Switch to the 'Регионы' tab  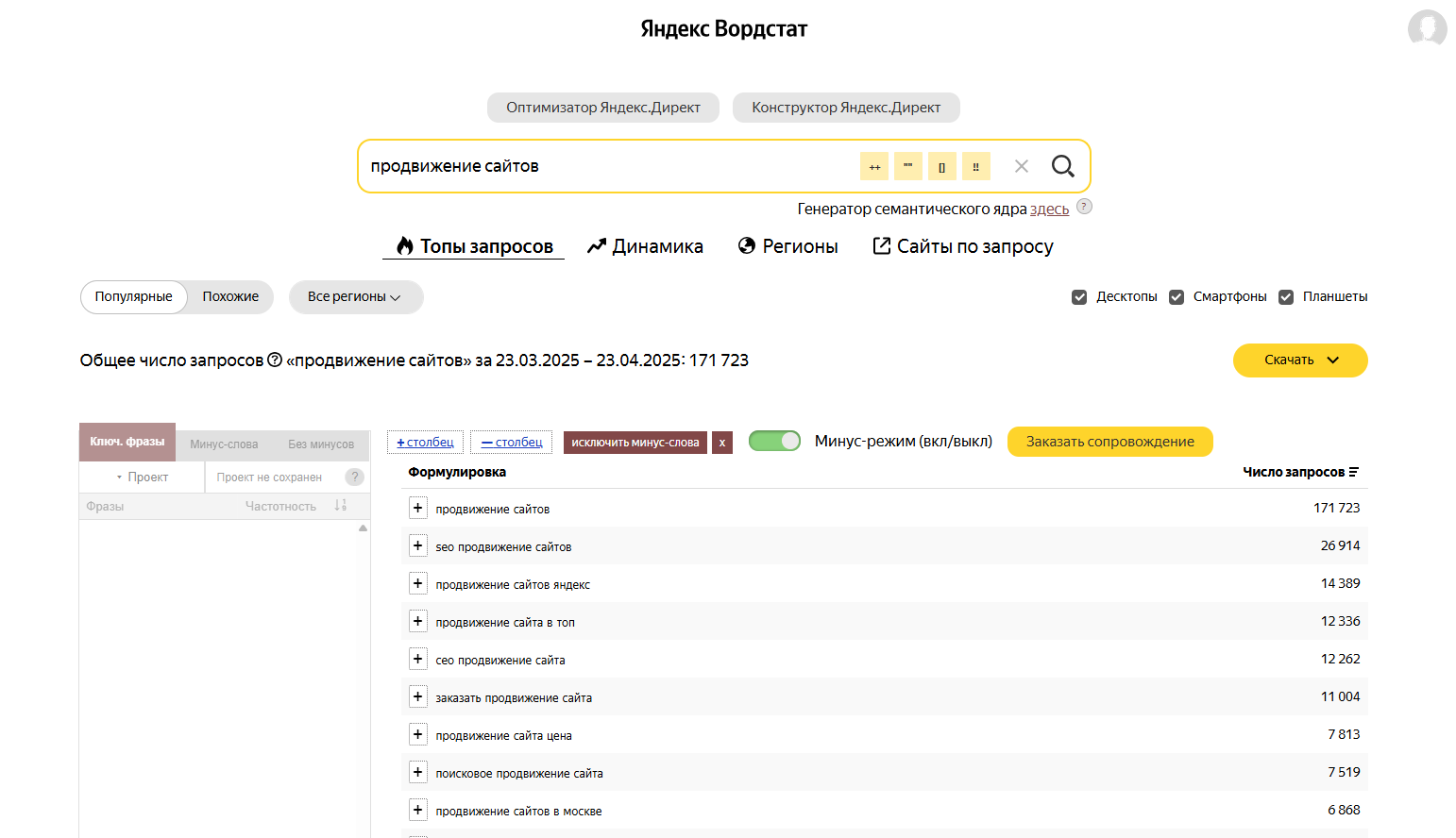click(x=788, y=246)
